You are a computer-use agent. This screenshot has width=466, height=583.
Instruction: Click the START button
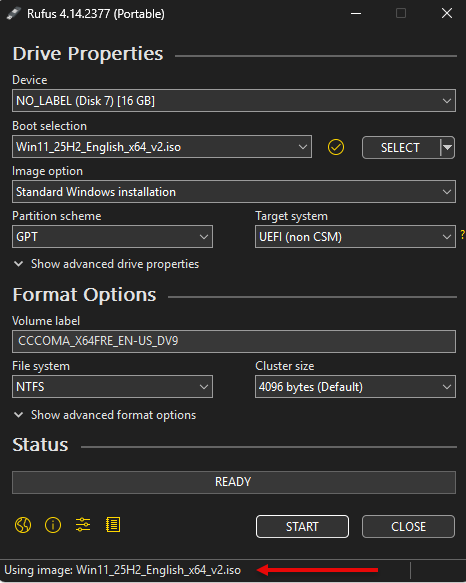302,526
